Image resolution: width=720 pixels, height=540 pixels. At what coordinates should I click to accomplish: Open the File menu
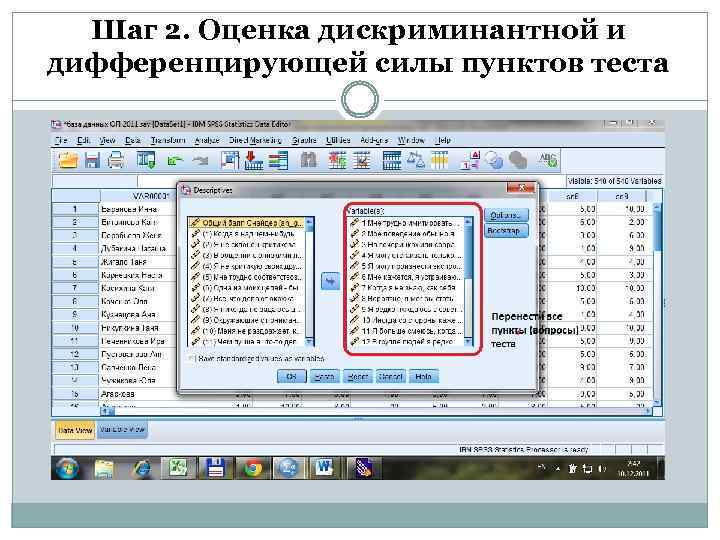pos(61,141)
